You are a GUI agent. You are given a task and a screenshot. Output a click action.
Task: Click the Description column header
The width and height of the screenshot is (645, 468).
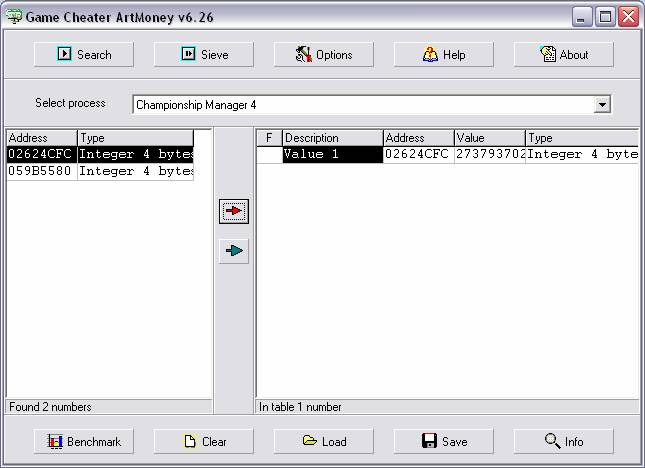click(332, 138)
